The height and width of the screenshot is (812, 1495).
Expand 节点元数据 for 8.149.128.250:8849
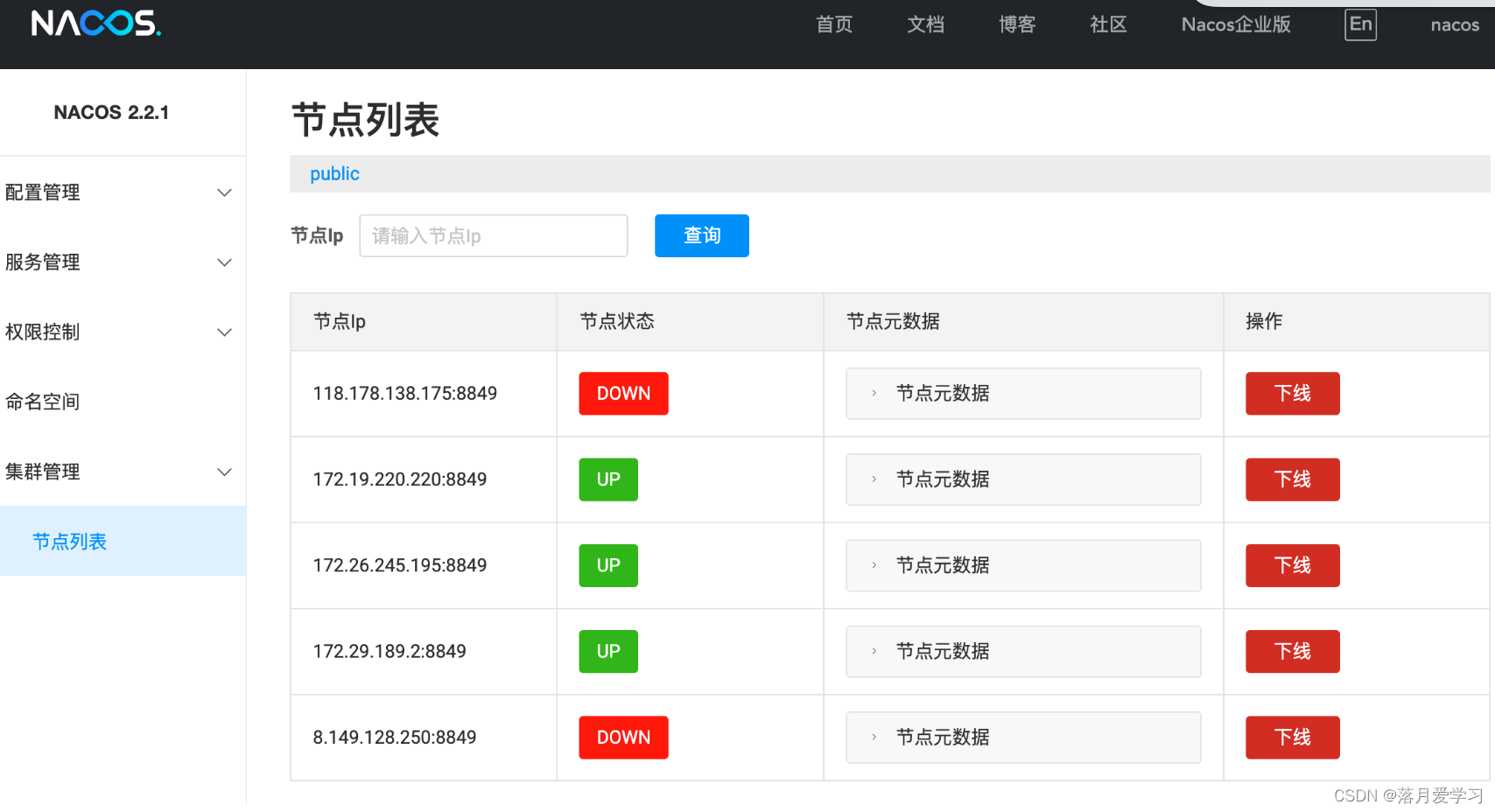(1023, 738)
